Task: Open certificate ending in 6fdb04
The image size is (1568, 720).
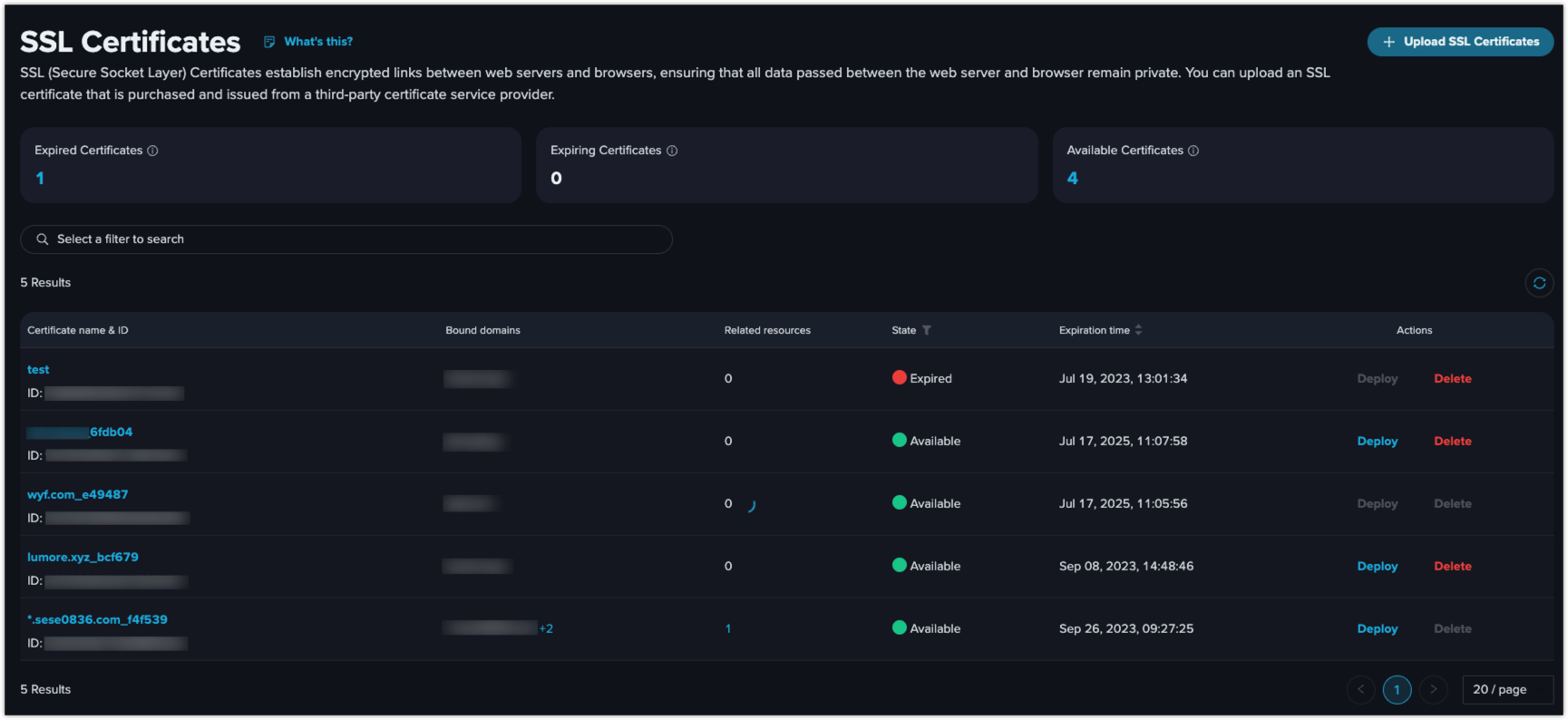Action: point(80,432)
